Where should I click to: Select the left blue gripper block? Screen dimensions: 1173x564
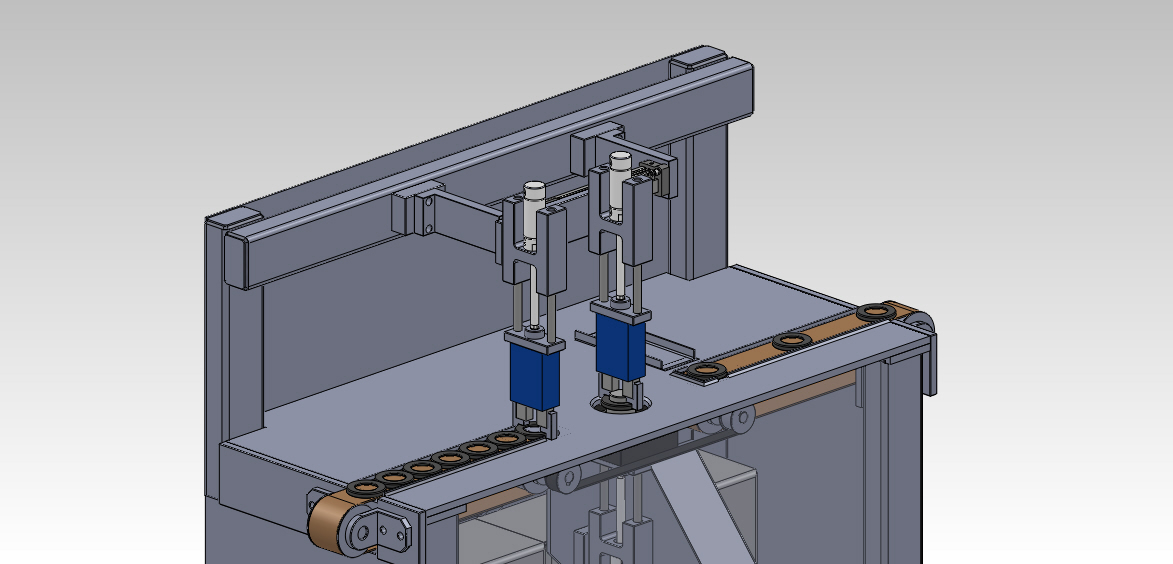[x=534, y=377]
